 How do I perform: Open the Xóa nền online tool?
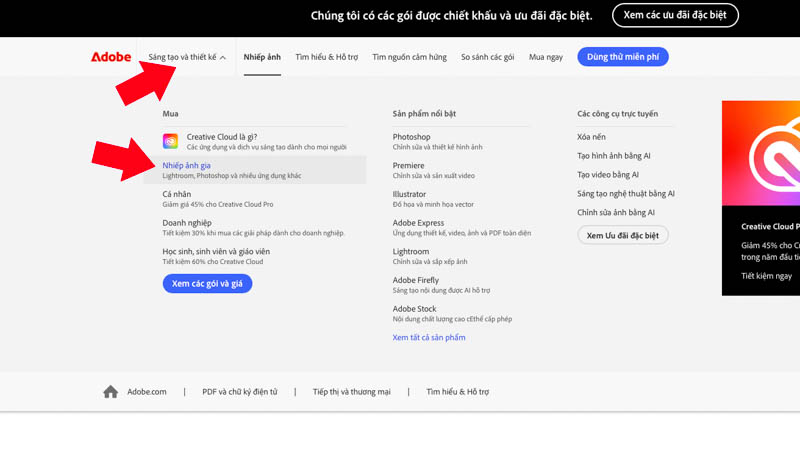pos(591,137)
